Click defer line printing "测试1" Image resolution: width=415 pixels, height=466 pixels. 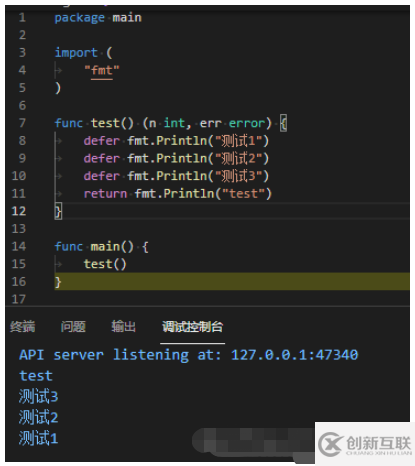(176, 141)
